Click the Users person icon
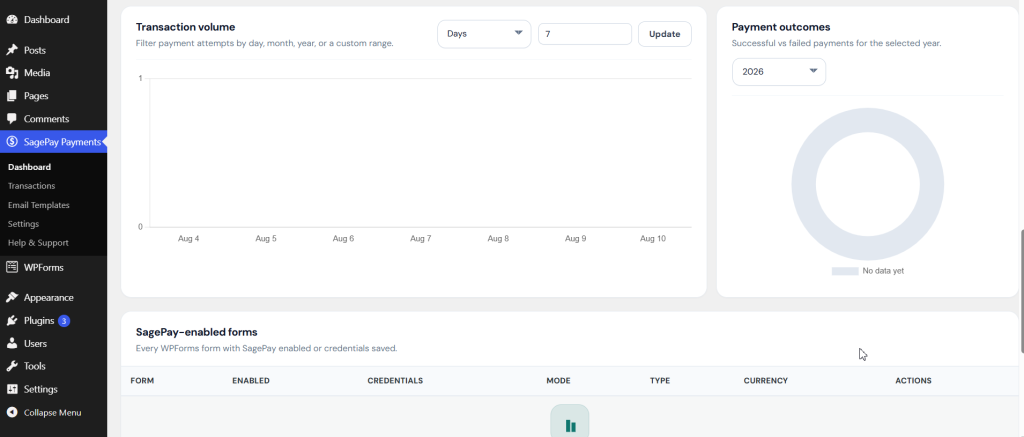This screenshot has height=437, width=1024. tap(12, 344)
